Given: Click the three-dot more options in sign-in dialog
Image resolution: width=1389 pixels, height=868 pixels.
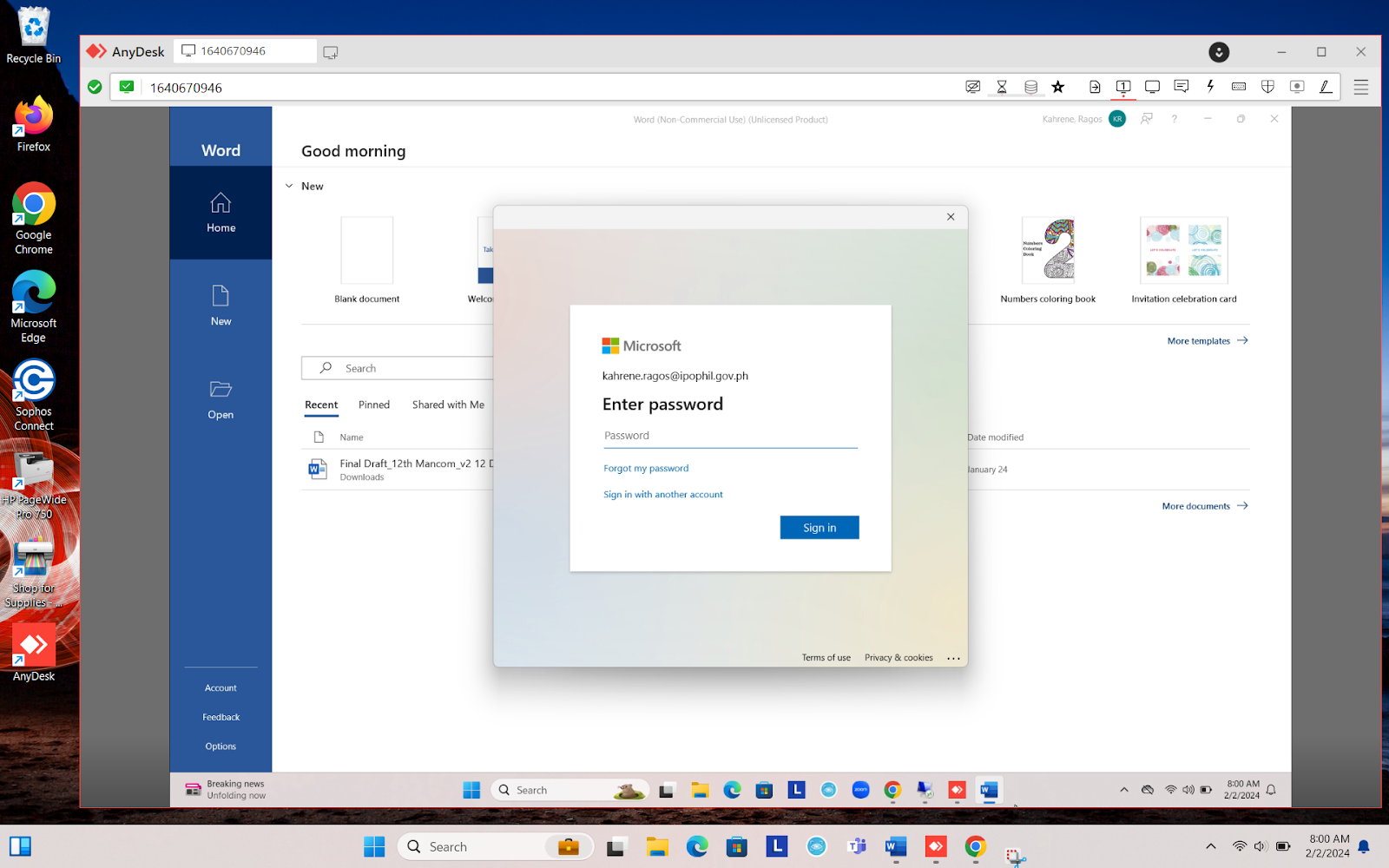Looking at the screenshot, I should tap(953, 658).
